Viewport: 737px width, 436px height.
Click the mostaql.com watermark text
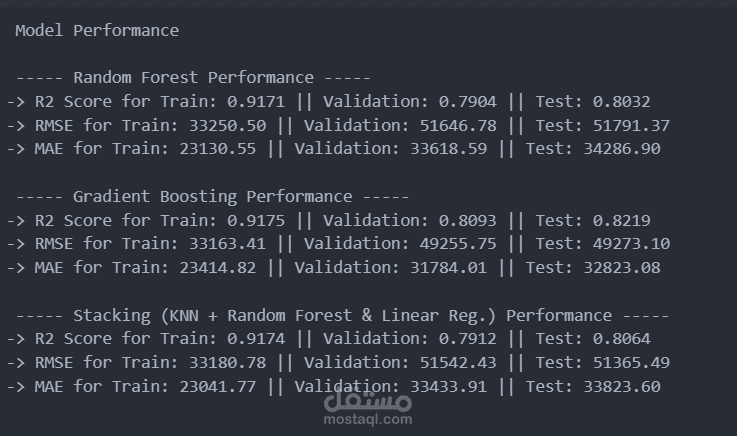tap(368, 419)
